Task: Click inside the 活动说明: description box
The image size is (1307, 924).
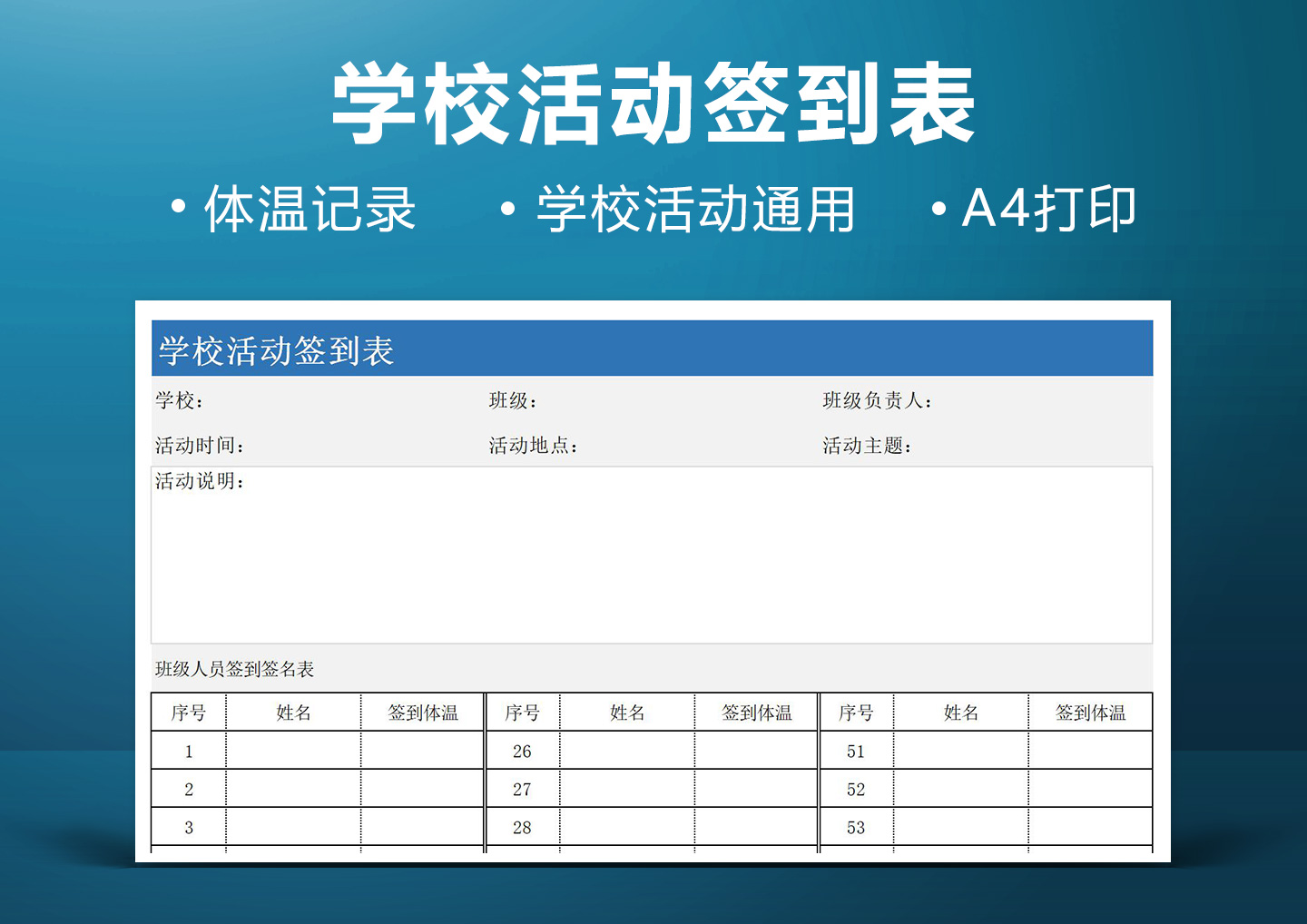Action: pyautogui.click(x=652, y=555)
